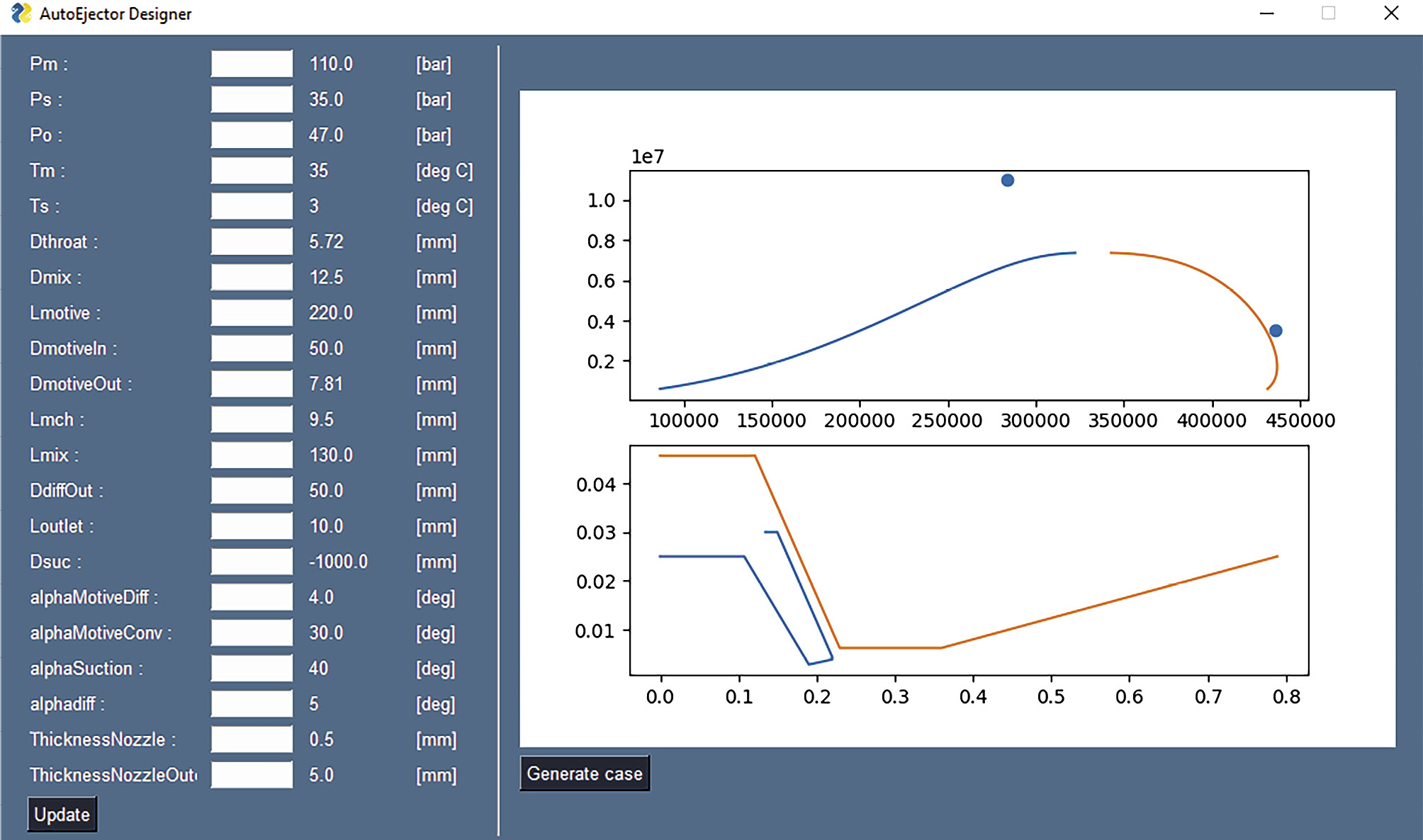Select the DmotiveOut entry box
Screen dimensions: 1423x840
[x=252, y=384]
